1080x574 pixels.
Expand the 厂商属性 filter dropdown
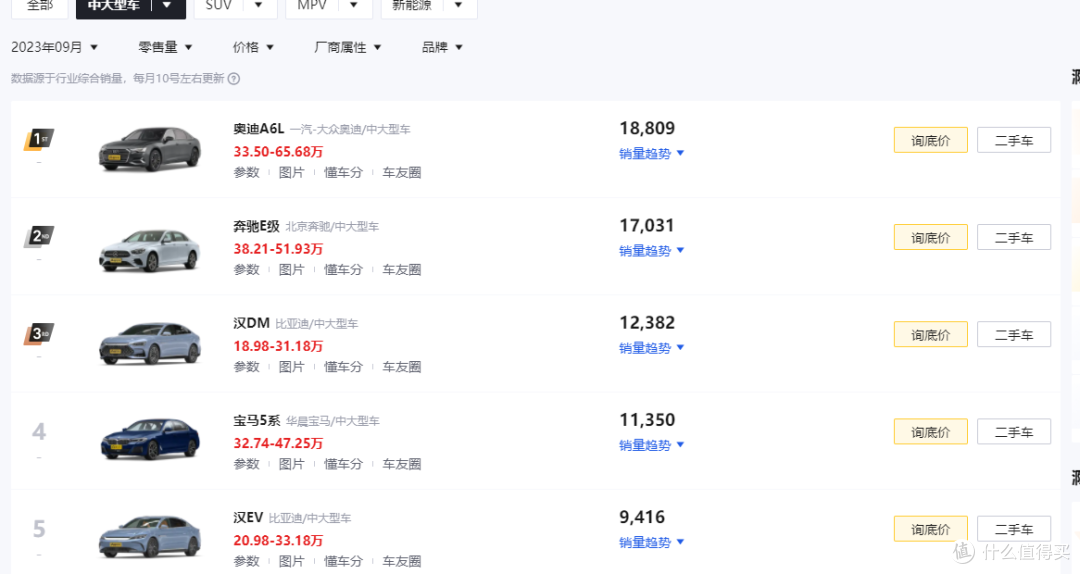(x=347, y=47)
